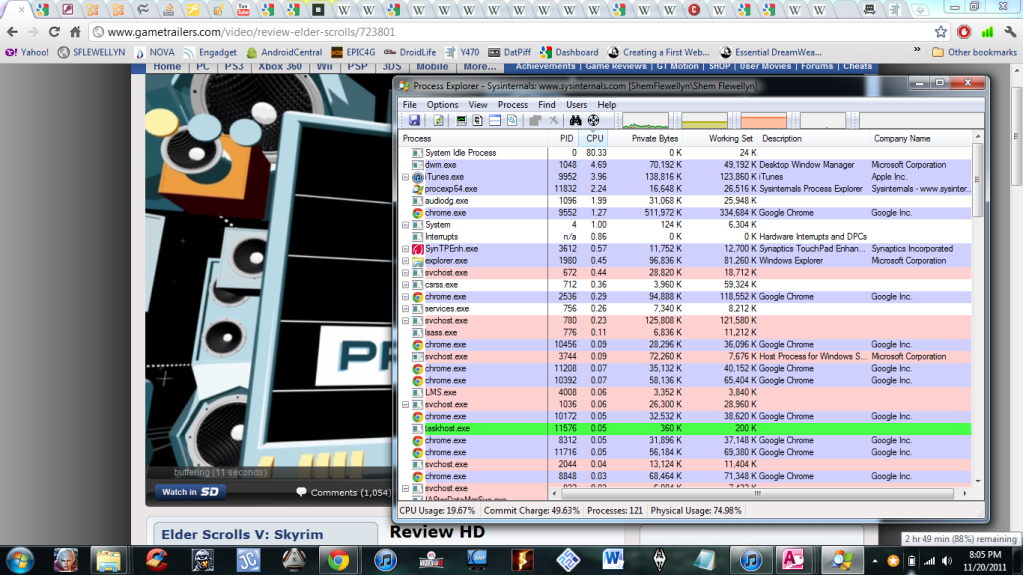Screen dimensions: 1023x575
Task: Click the Windows Explorer folder taskbar icon
Action: tap(108, 561)
